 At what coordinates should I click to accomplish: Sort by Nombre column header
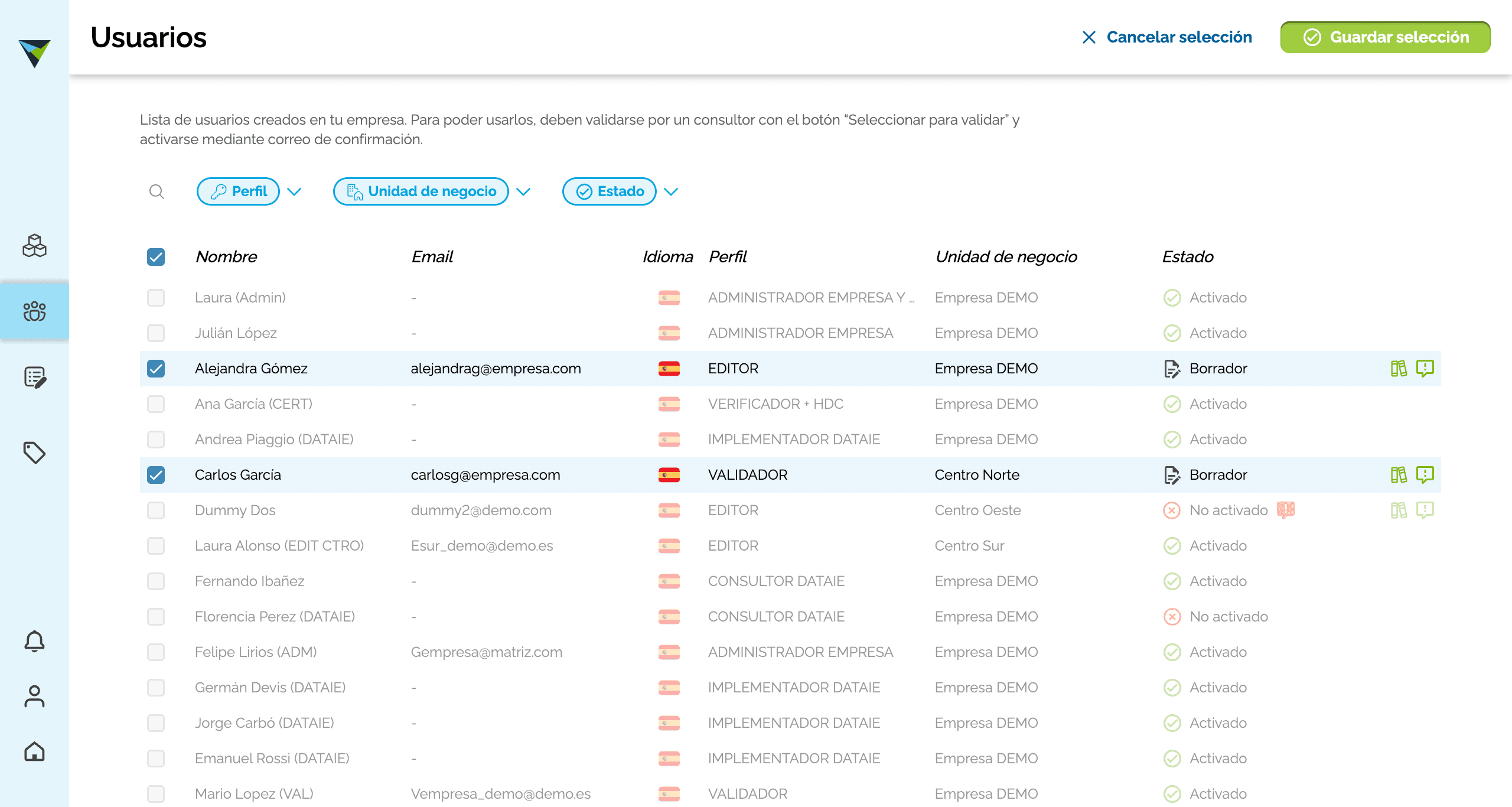coord(226,257)
